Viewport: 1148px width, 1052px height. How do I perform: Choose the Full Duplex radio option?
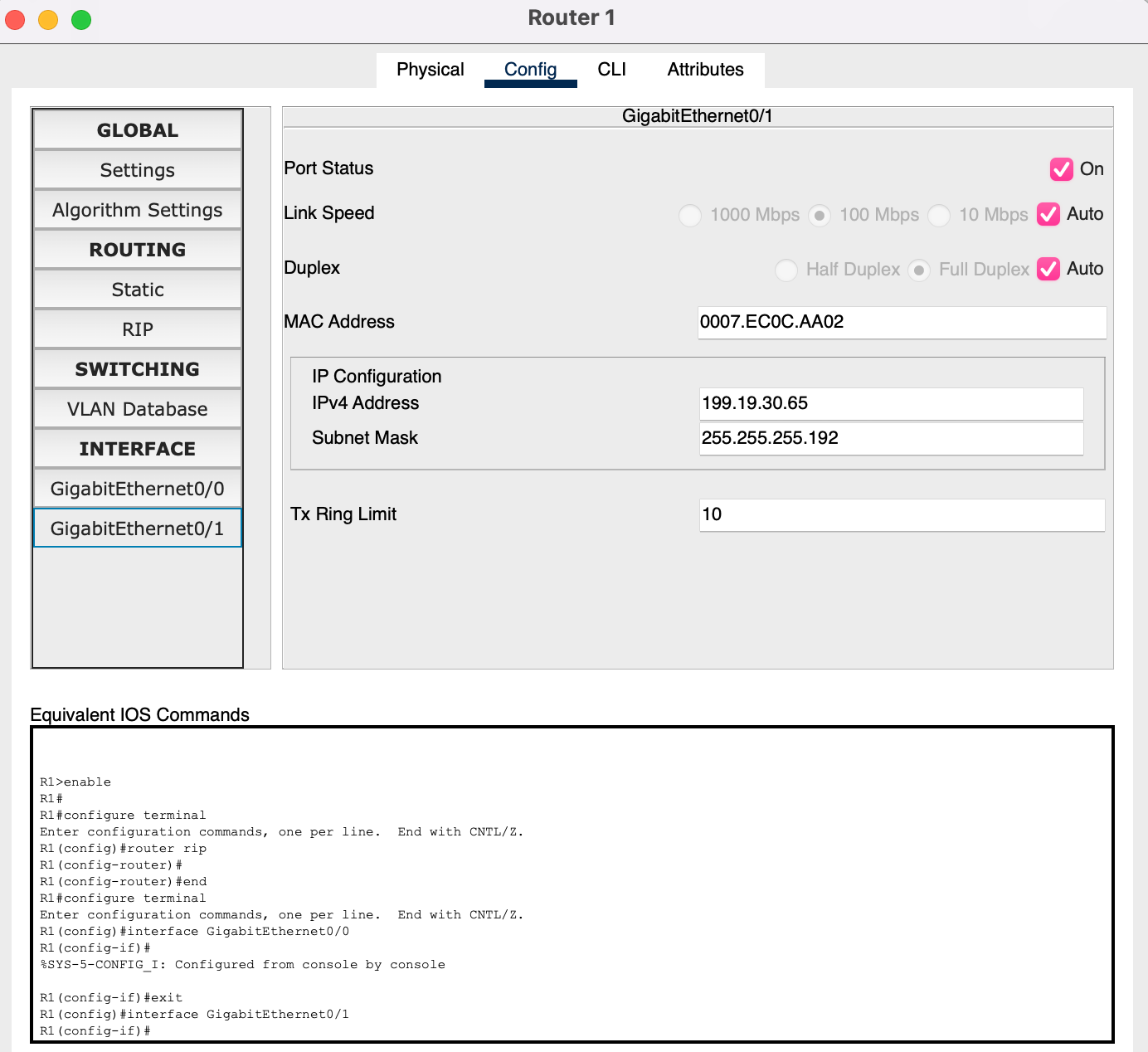[x=919, y=270]
